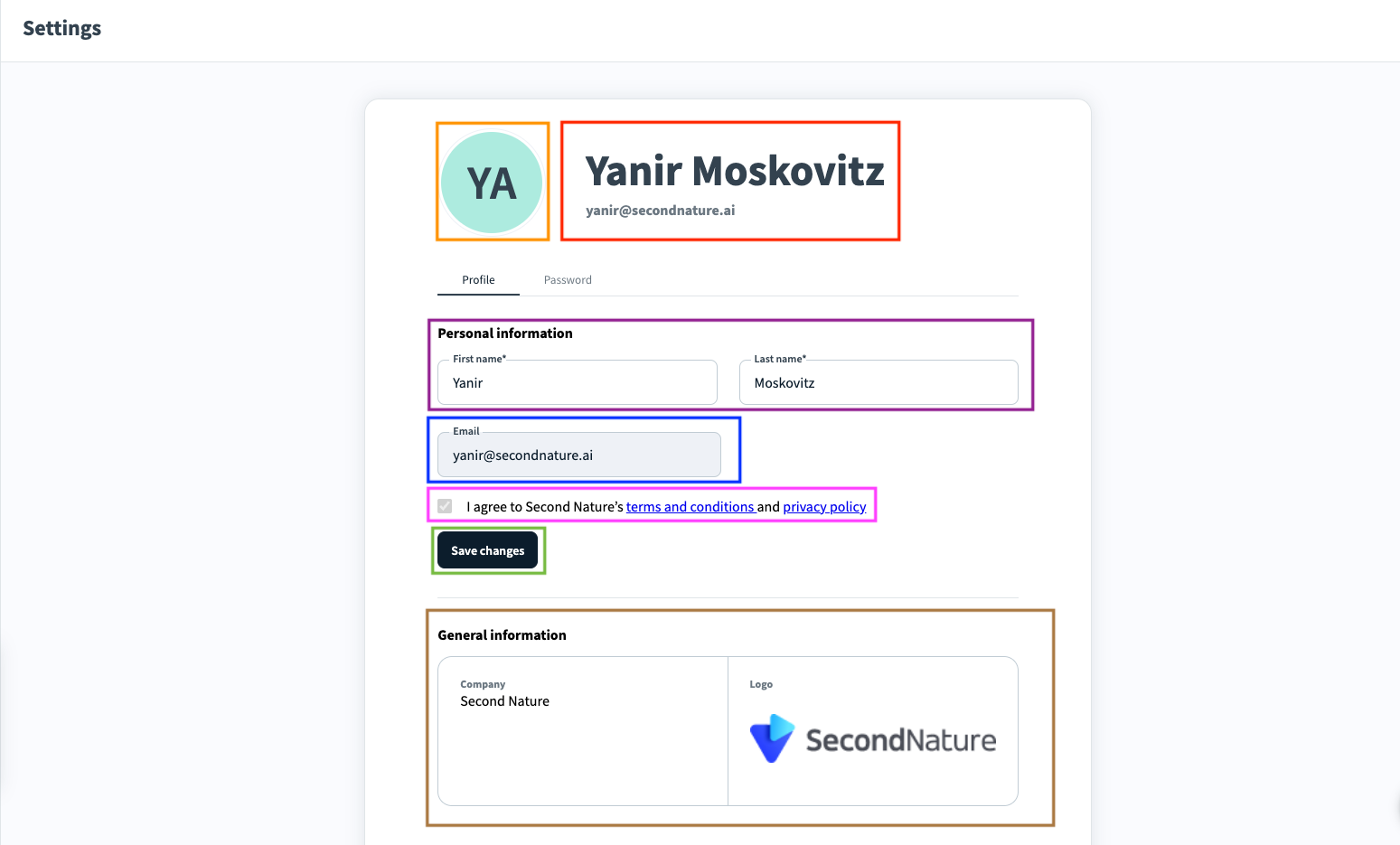Click the YA avatar circle
Image resolution: width=1400 pixels, height=845 pixels.
492,183
